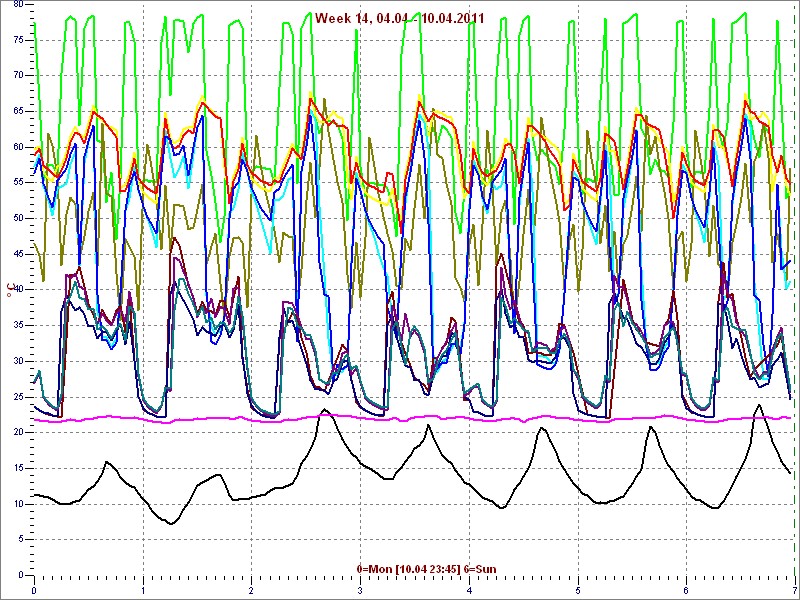The image size is (800, 600).
Task: Click the y-axis tick label 30
Action: (18, 361)
